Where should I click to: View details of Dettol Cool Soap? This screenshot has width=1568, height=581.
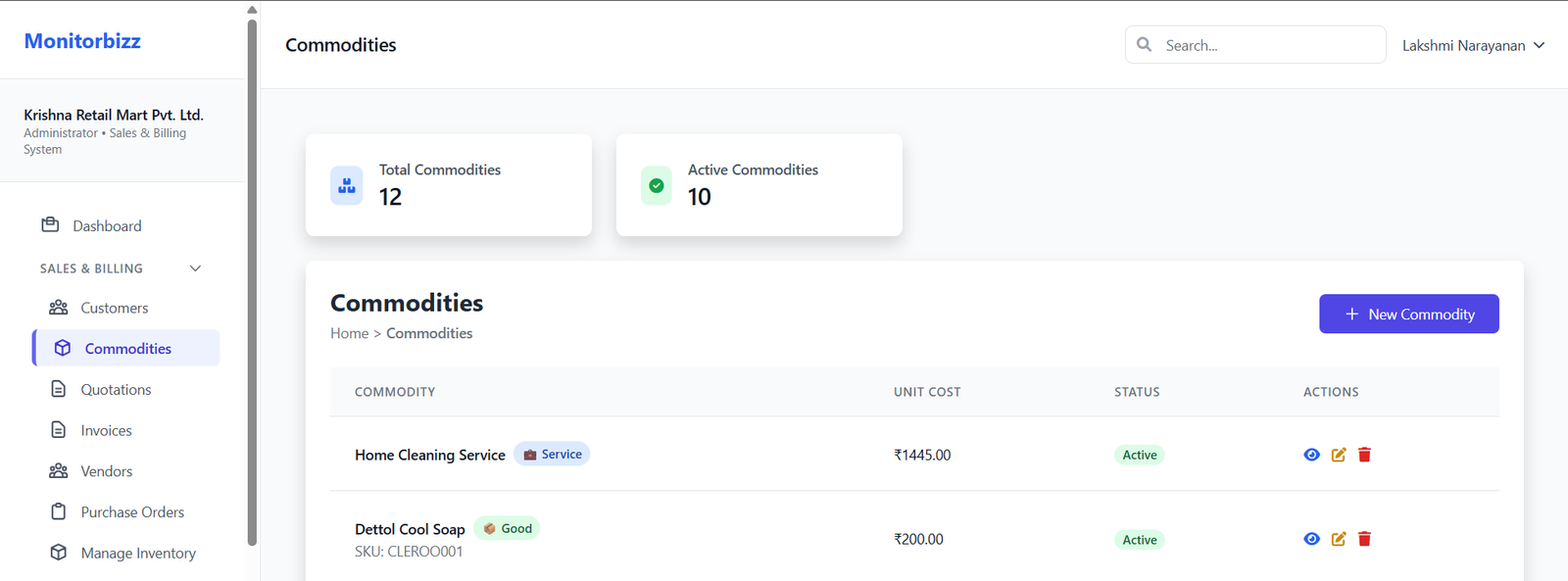(1311, 539)
